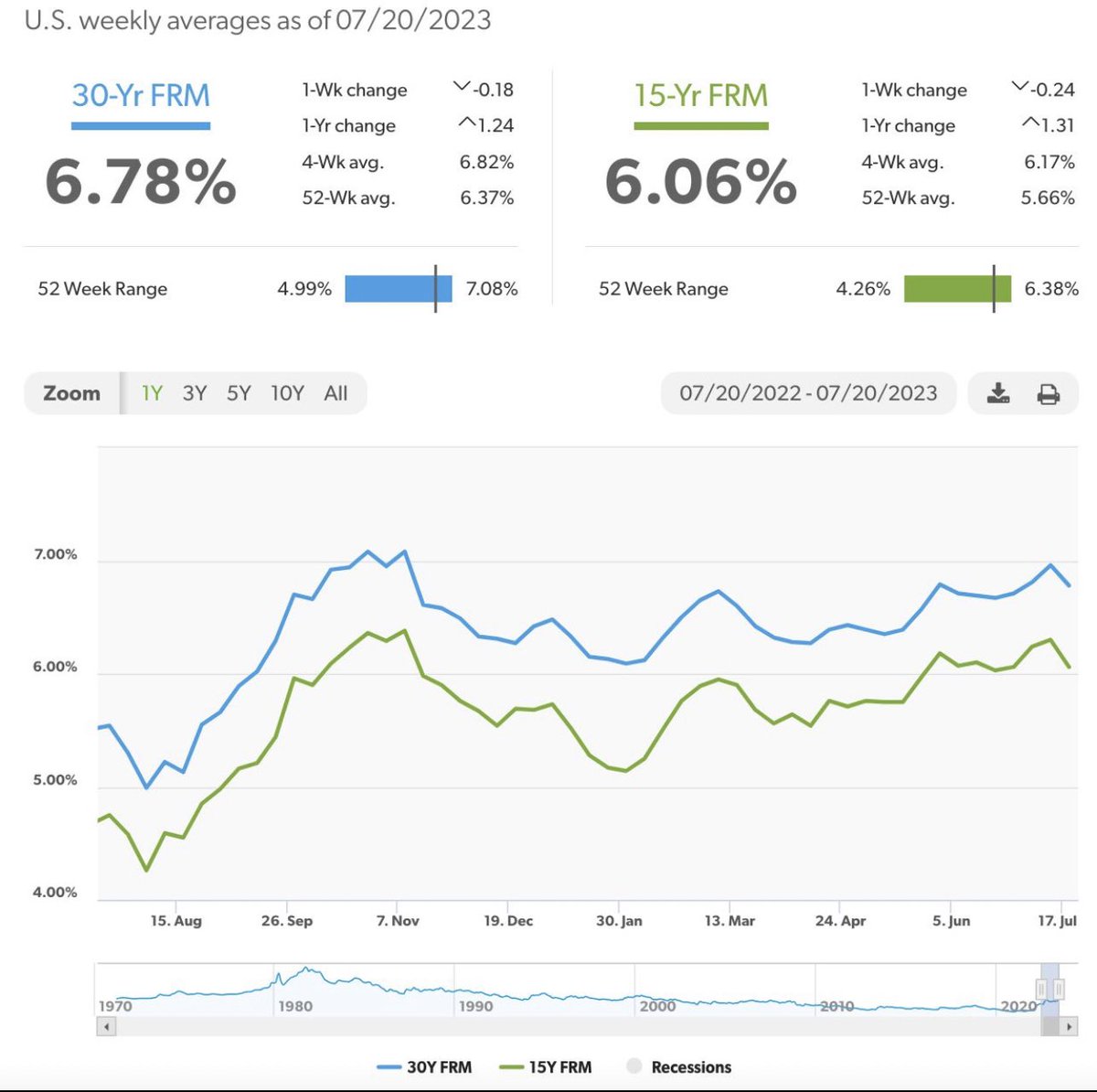1097x1092 pixels.
Task: Click the 7. Nov axis label
Action: tap(398, 920)
